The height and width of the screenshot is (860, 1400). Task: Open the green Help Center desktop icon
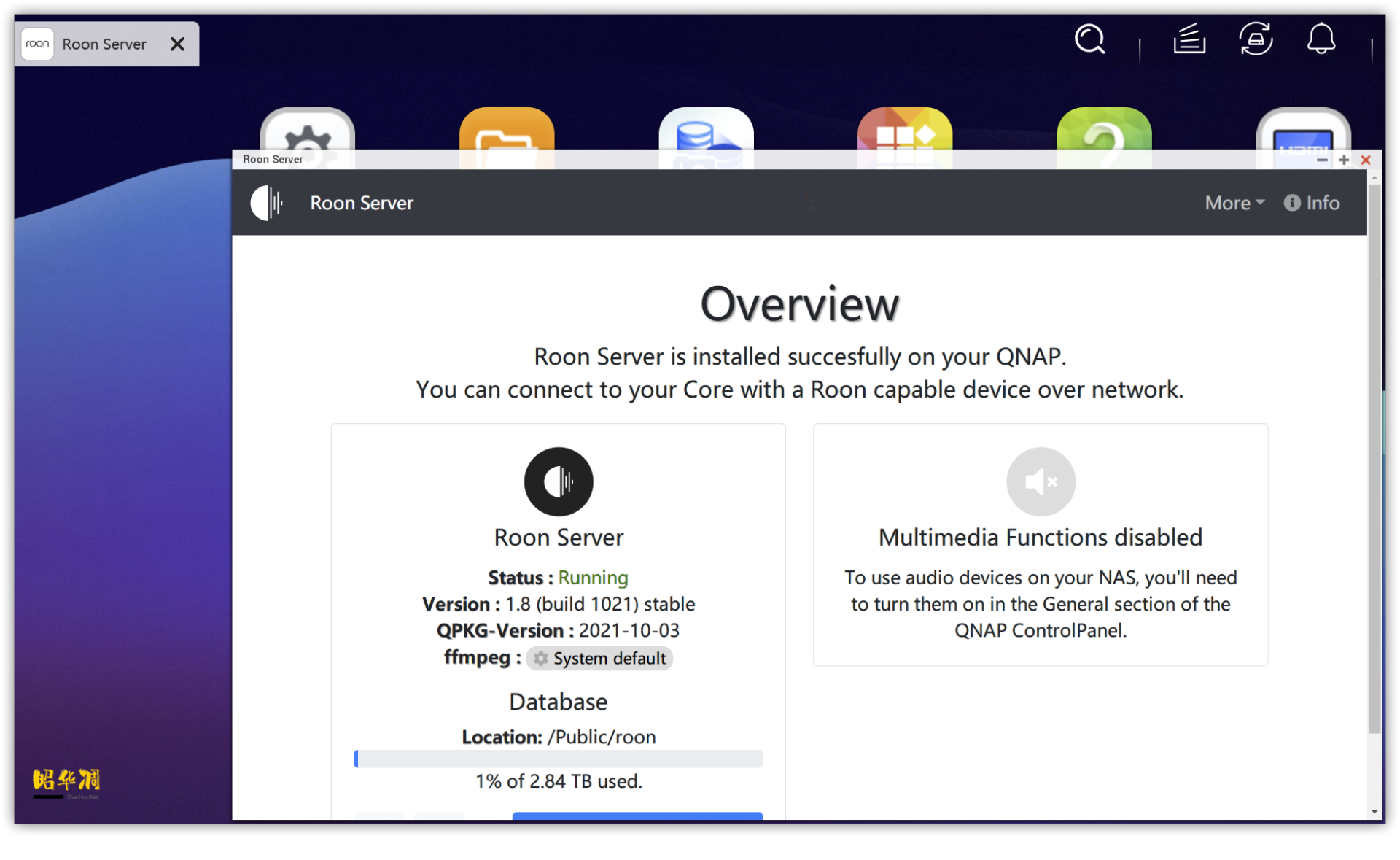click(1104, 130)
